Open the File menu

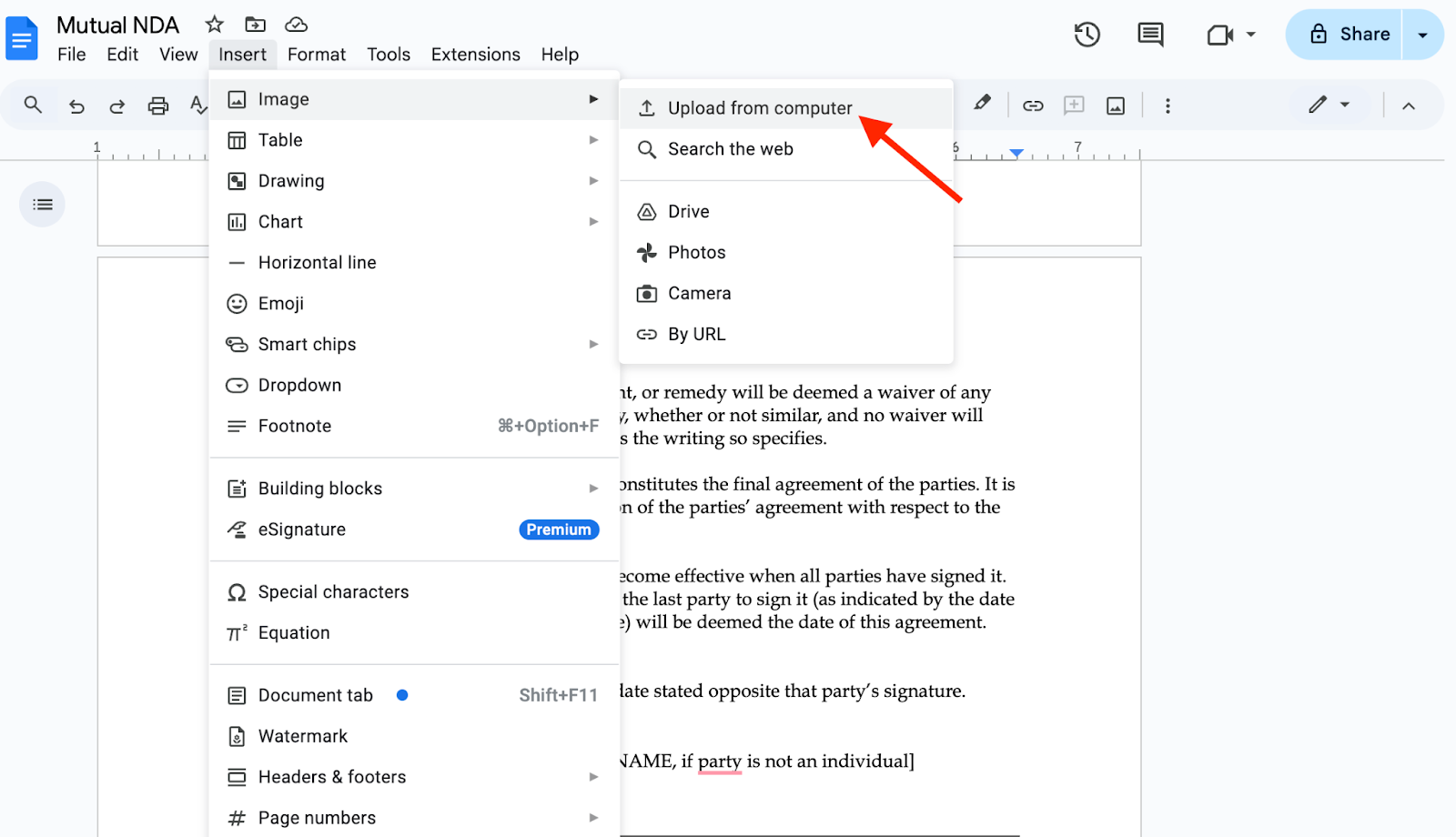[71, 55]
